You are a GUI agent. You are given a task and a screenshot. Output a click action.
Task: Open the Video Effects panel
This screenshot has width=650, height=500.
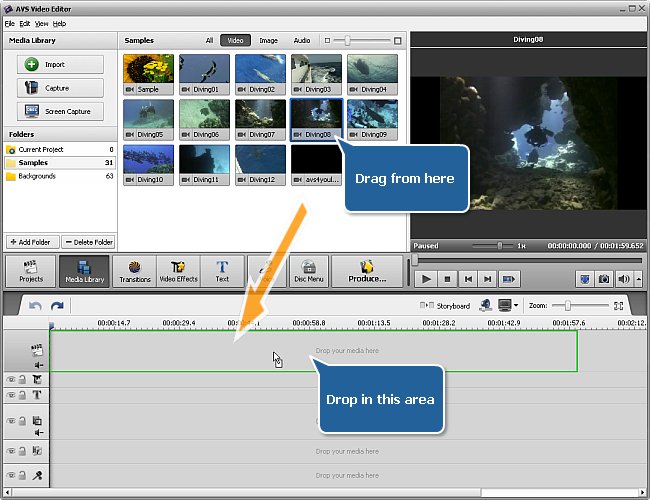pyautogui.click(x=179, y=272)
